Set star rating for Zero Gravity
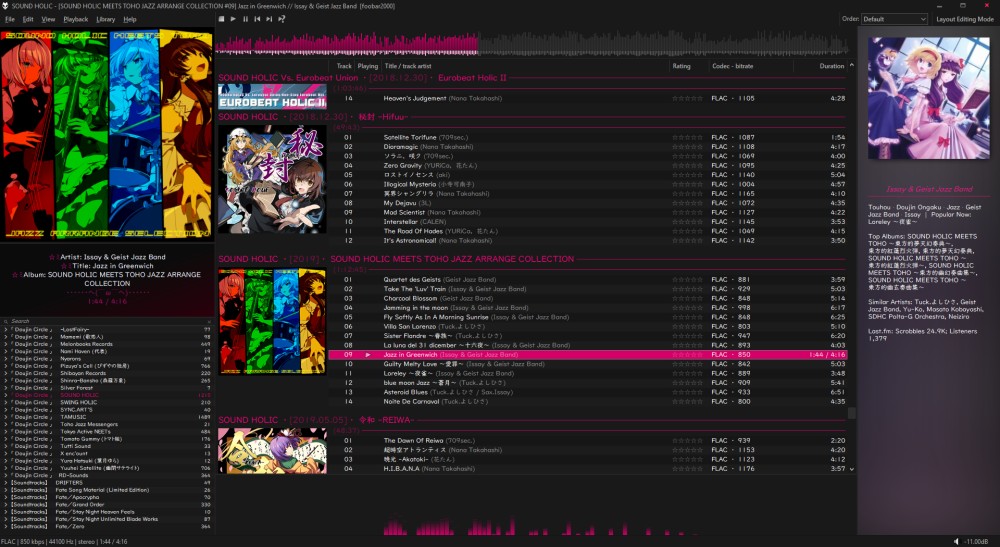 tap(688, 166)
